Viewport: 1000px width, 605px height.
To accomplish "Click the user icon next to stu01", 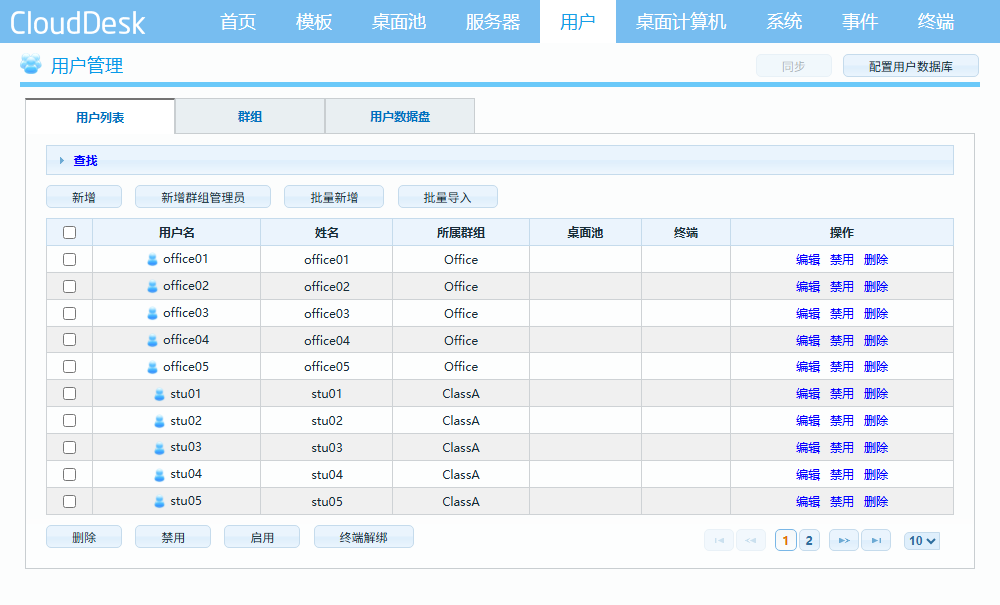I will [159, 395].
